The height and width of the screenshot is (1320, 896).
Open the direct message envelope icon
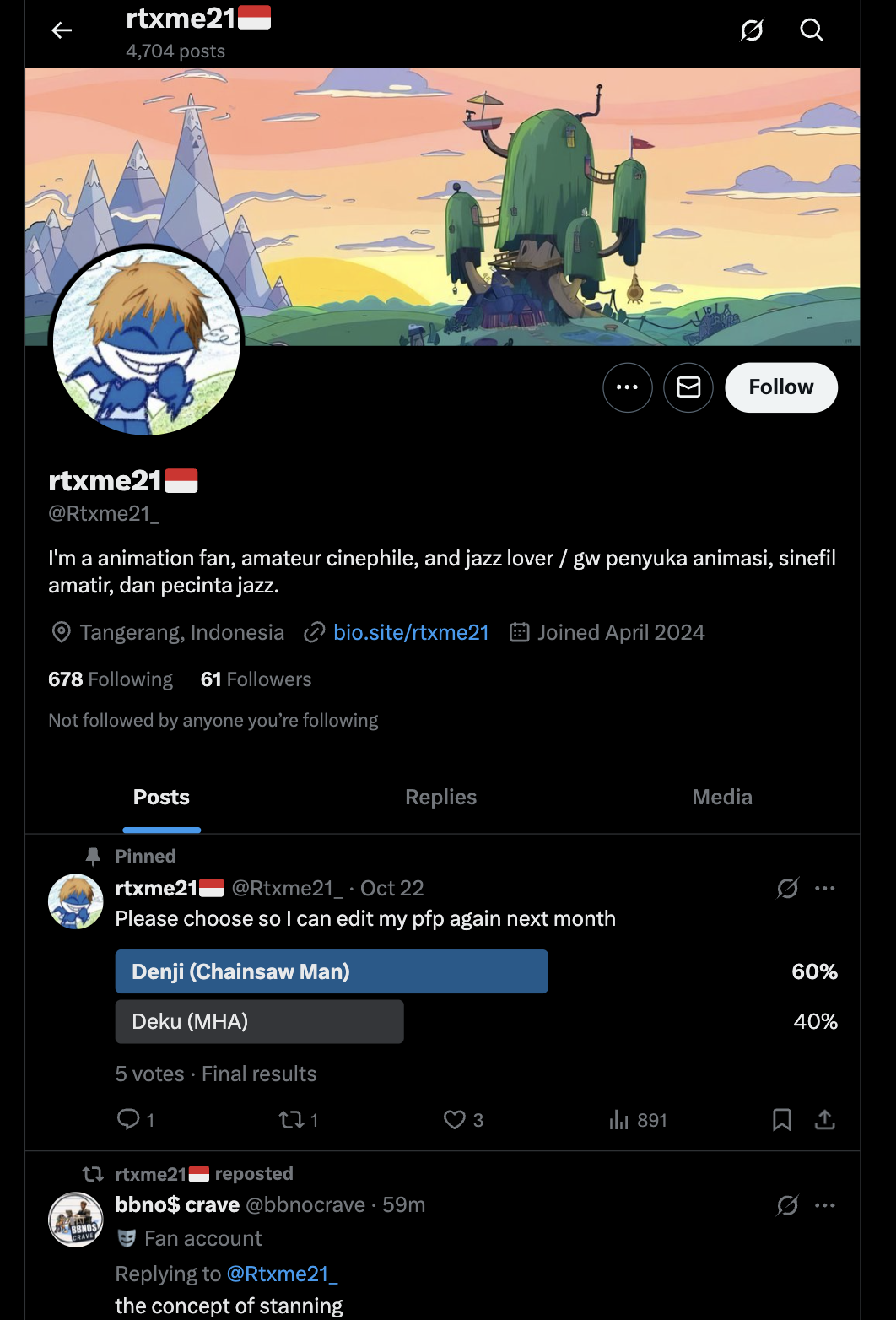[x=688, y=387]
